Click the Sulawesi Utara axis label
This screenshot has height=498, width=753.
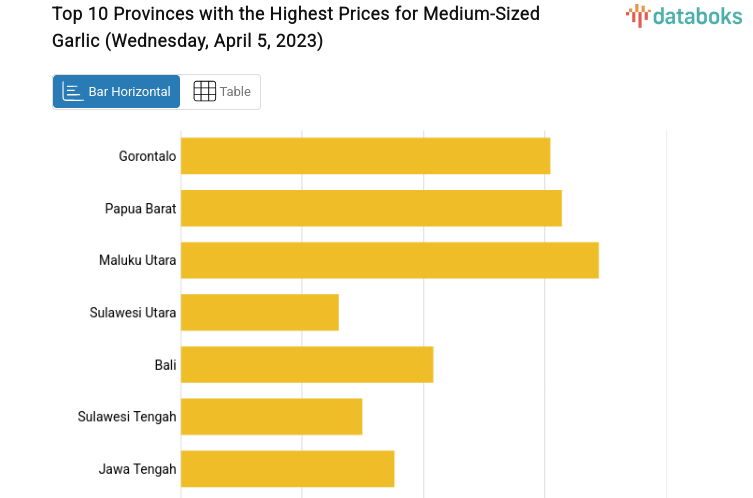click(x=133, y=312)
